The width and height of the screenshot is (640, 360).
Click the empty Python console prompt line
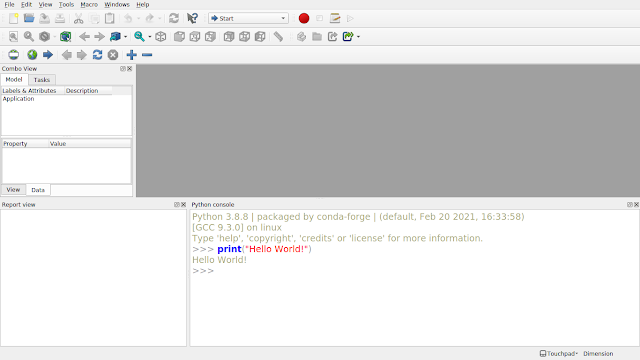click(414, 271)
